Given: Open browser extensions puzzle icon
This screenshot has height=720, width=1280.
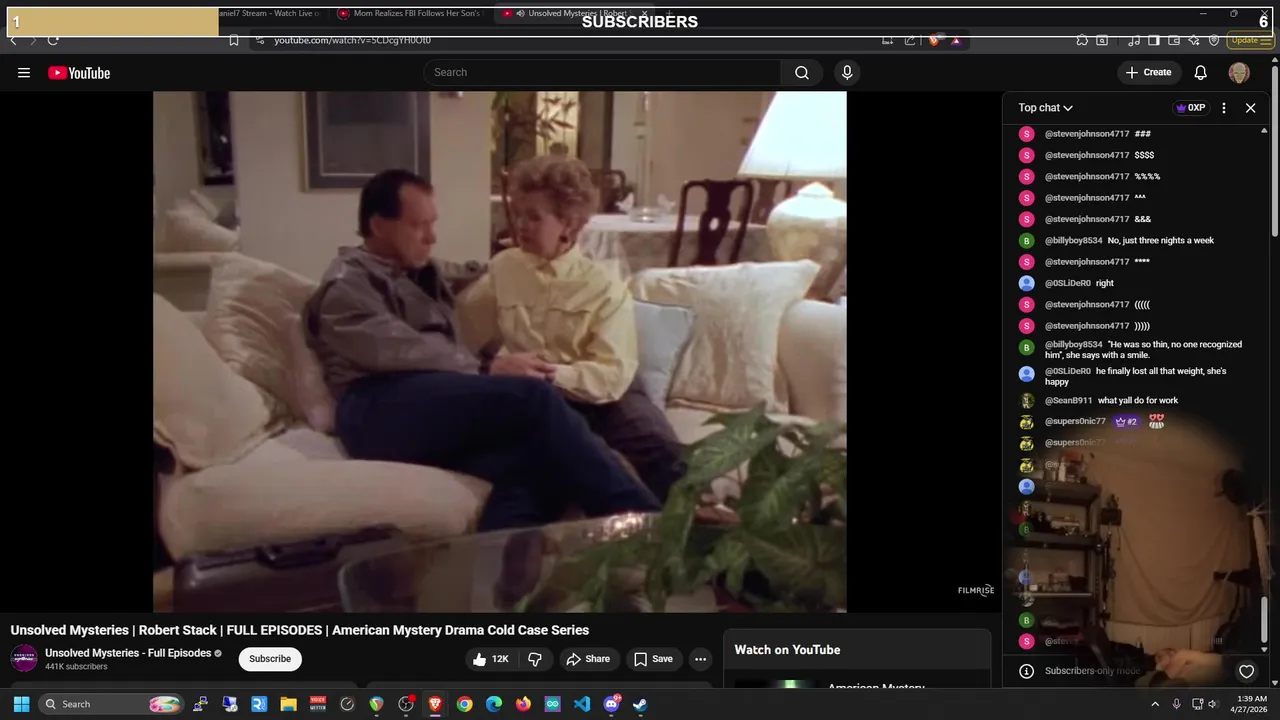Looking at the screenshot, I should click(x=1082, y=40).
